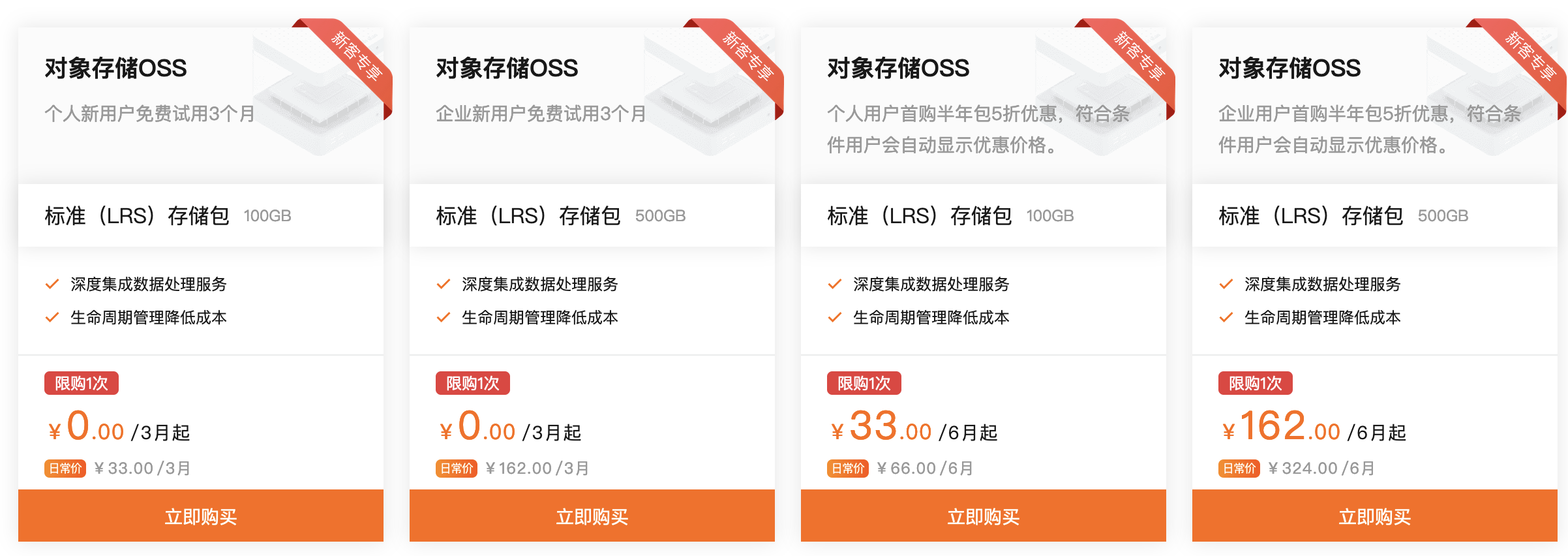The image size is (1568, 556).
Task: Click 立即购买 on the free personal trial card
Action: [x=200, y=516]
